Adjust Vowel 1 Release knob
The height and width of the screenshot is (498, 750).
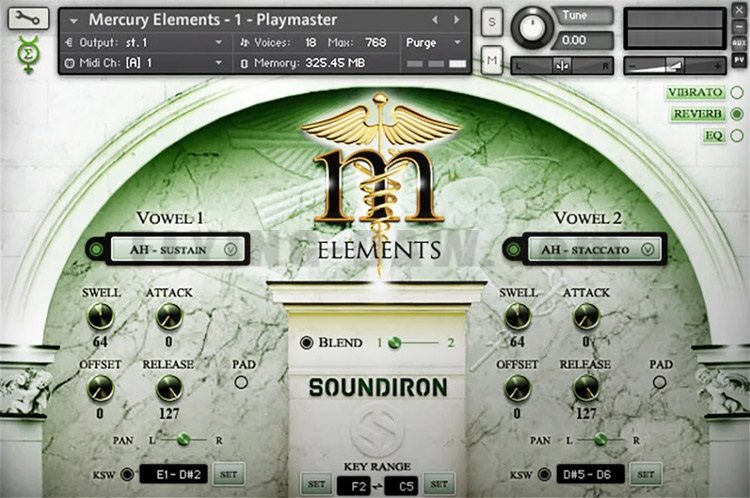coord(169,388)
